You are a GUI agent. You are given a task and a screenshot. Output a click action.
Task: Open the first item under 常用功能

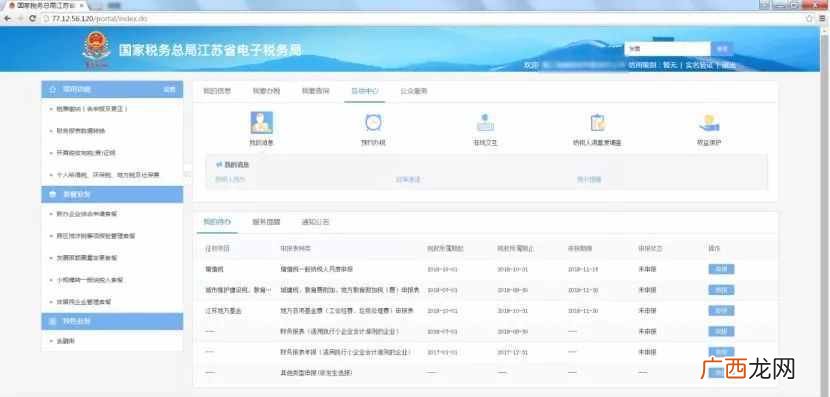pos(92,109)
